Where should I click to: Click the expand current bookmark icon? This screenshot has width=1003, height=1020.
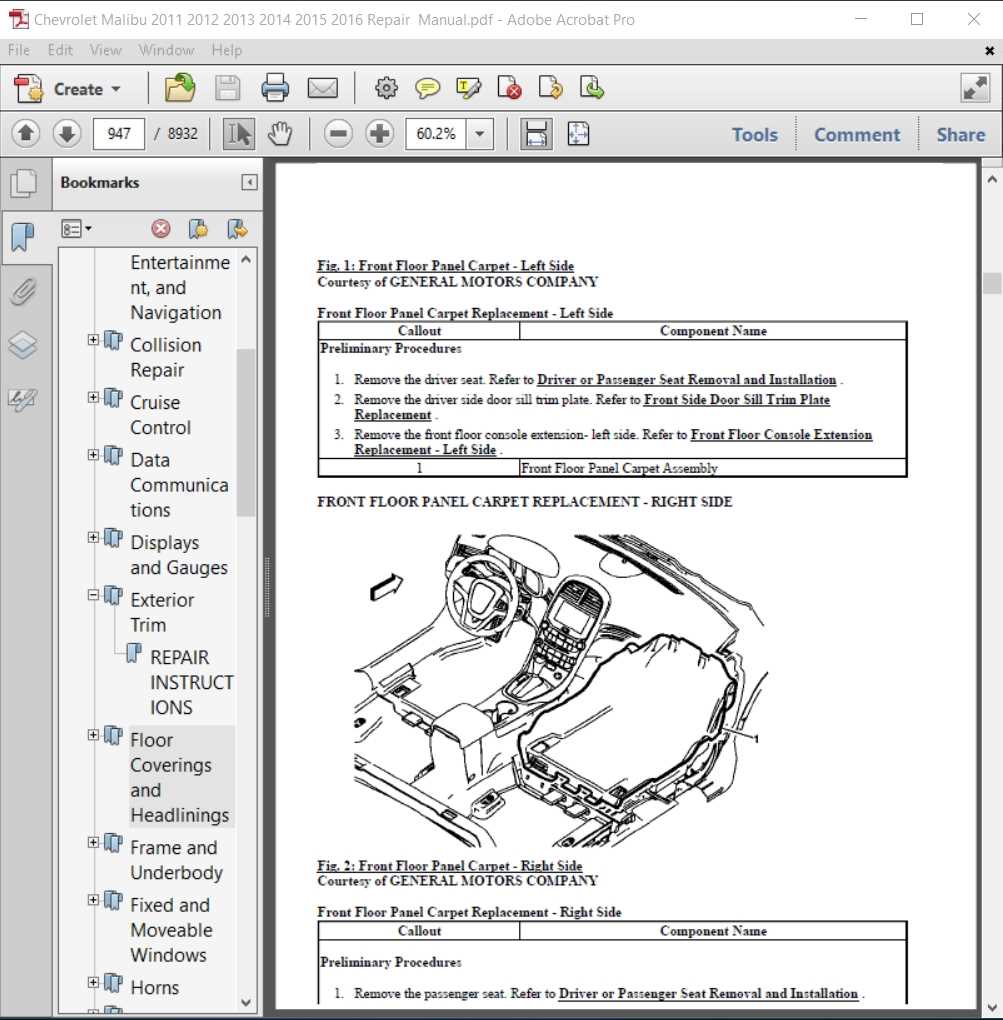click(237, 228)
